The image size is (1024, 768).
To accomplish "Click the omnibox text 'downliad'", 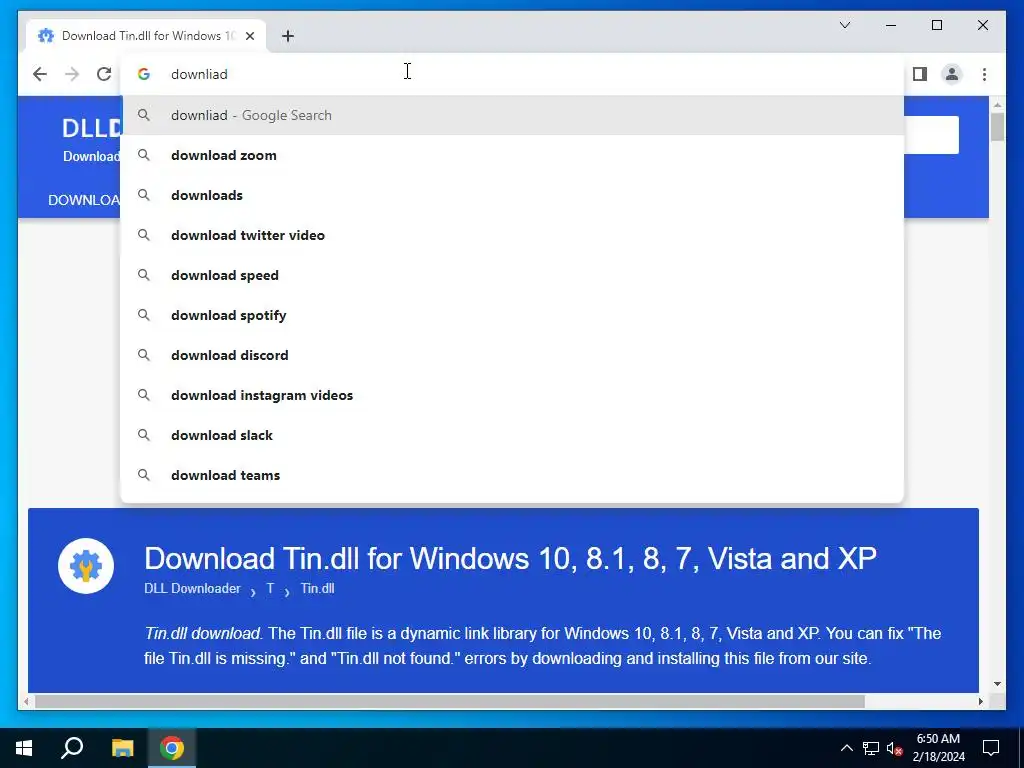I will (199, 74).
